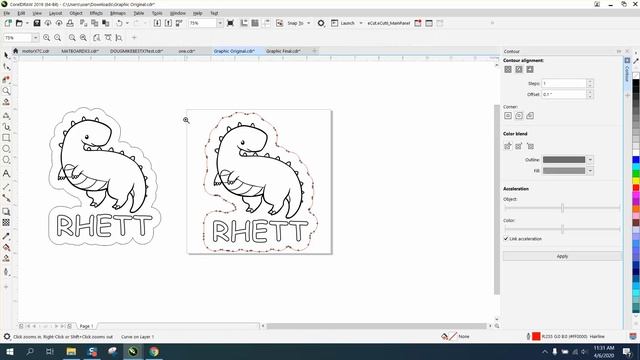Open the Fill color dropdown
Screen dimensions: 640x360
point(590,171)
